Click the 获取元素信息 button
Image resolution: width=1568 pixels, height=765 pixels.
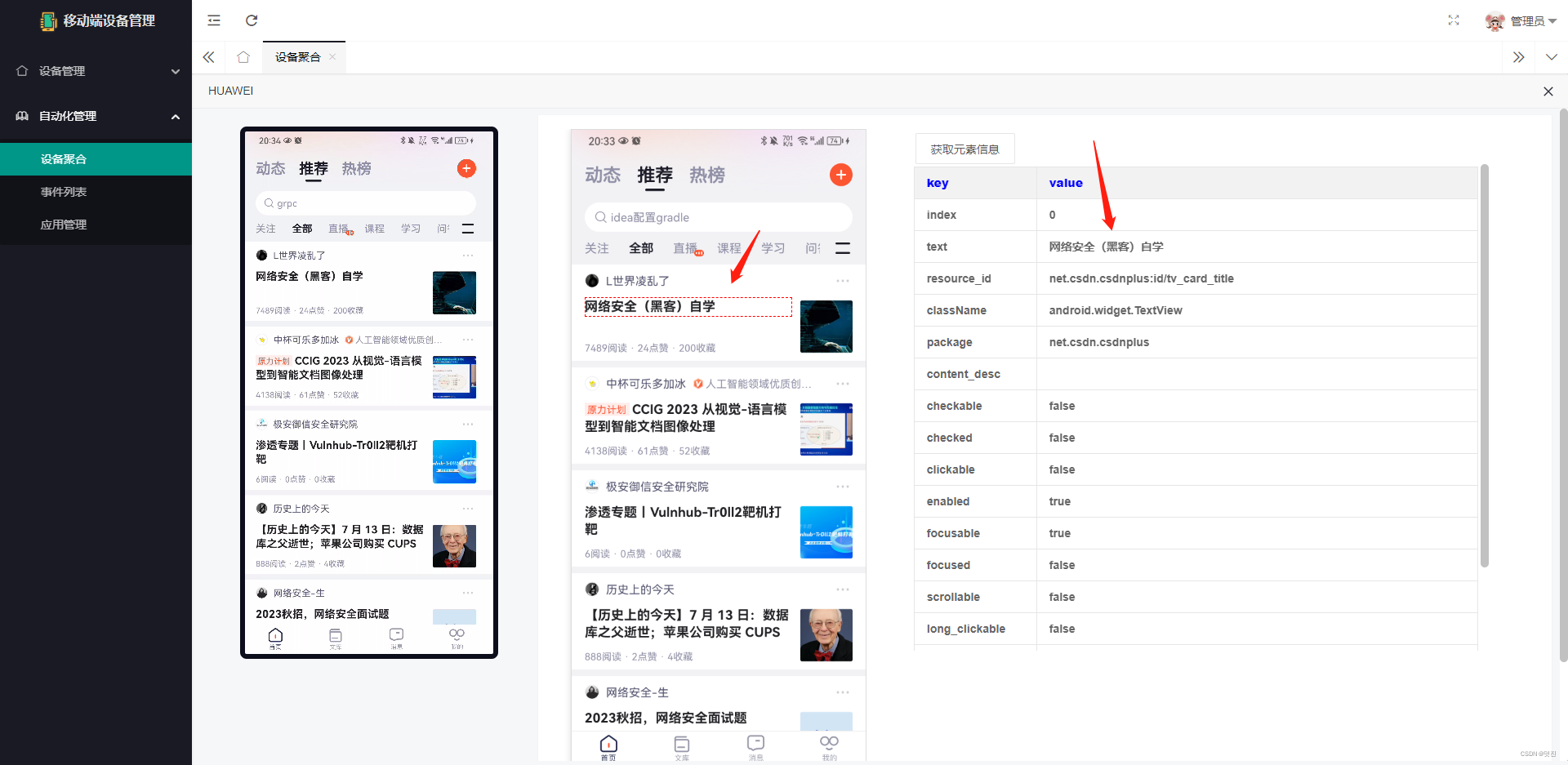coord(964,149)
